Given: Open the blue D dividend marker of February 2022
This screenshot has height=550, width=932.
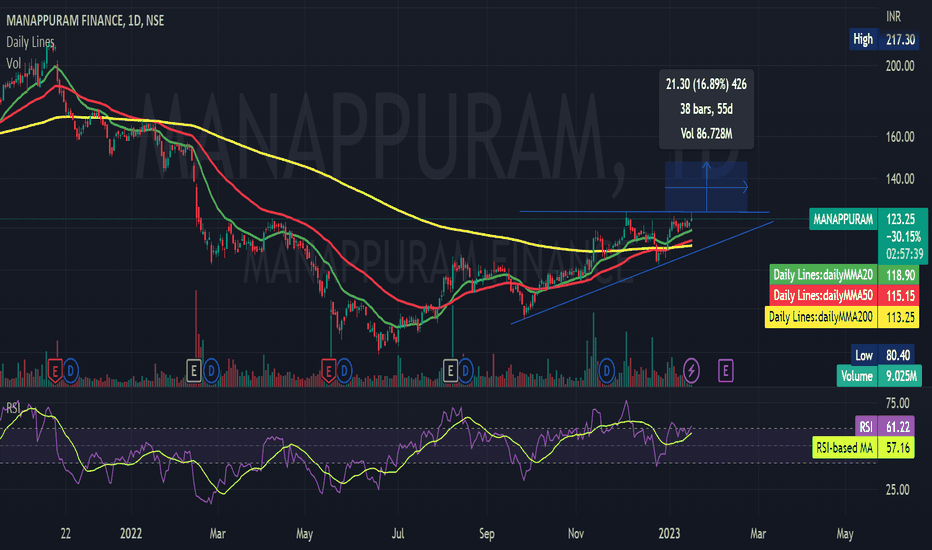Looking at the screenshot, I should 211,372.
